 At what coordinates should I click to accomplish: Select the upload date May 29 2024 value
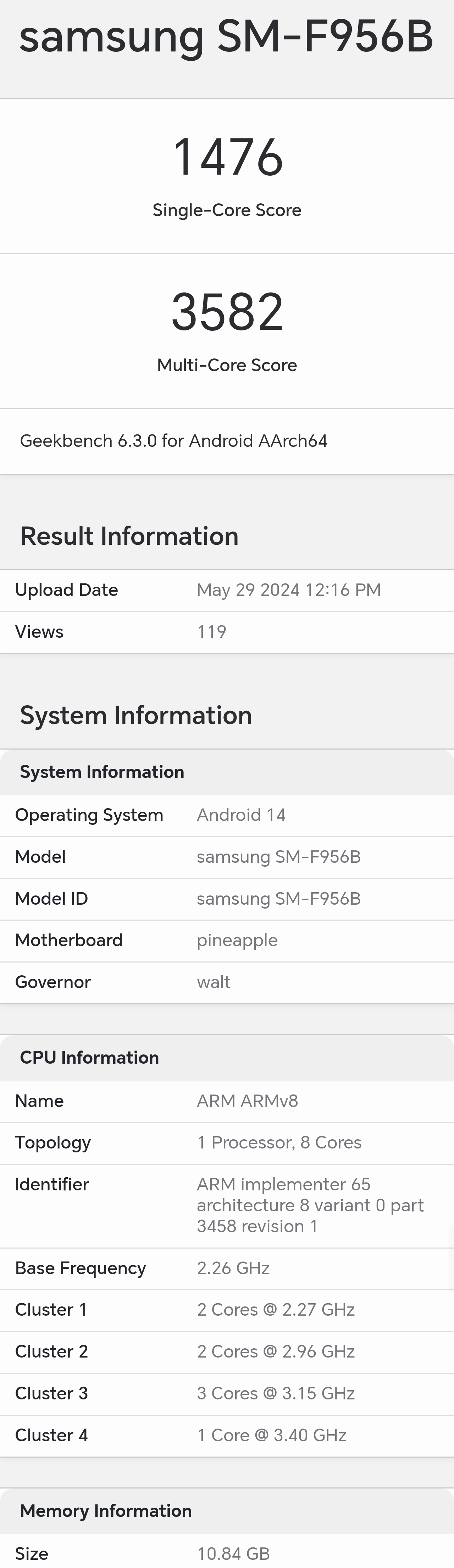click(288, 590)
